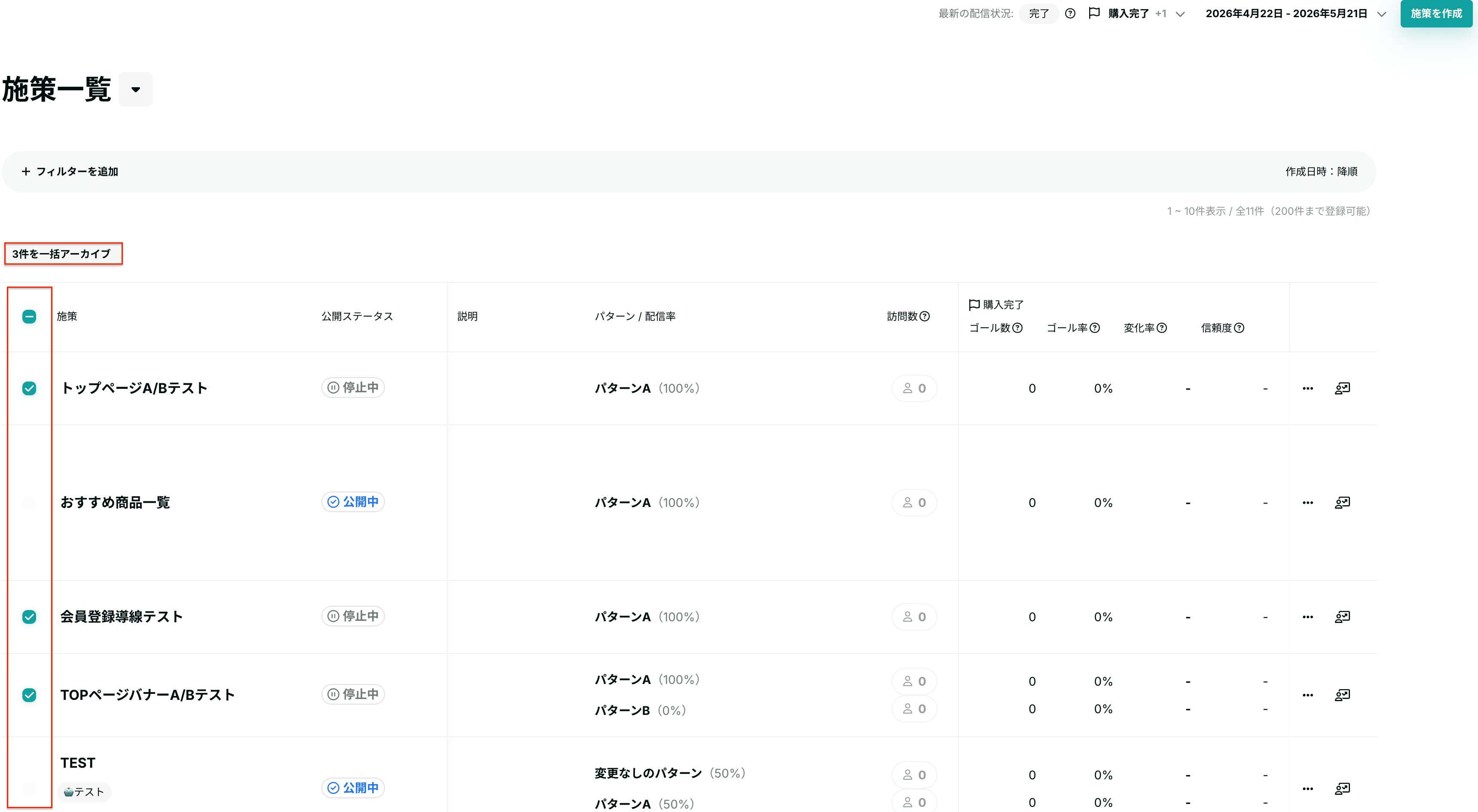The image size is (1478, 812).
Task: Click the flag icon beside 購入完了 goal selector
Action: (1094, 13)
